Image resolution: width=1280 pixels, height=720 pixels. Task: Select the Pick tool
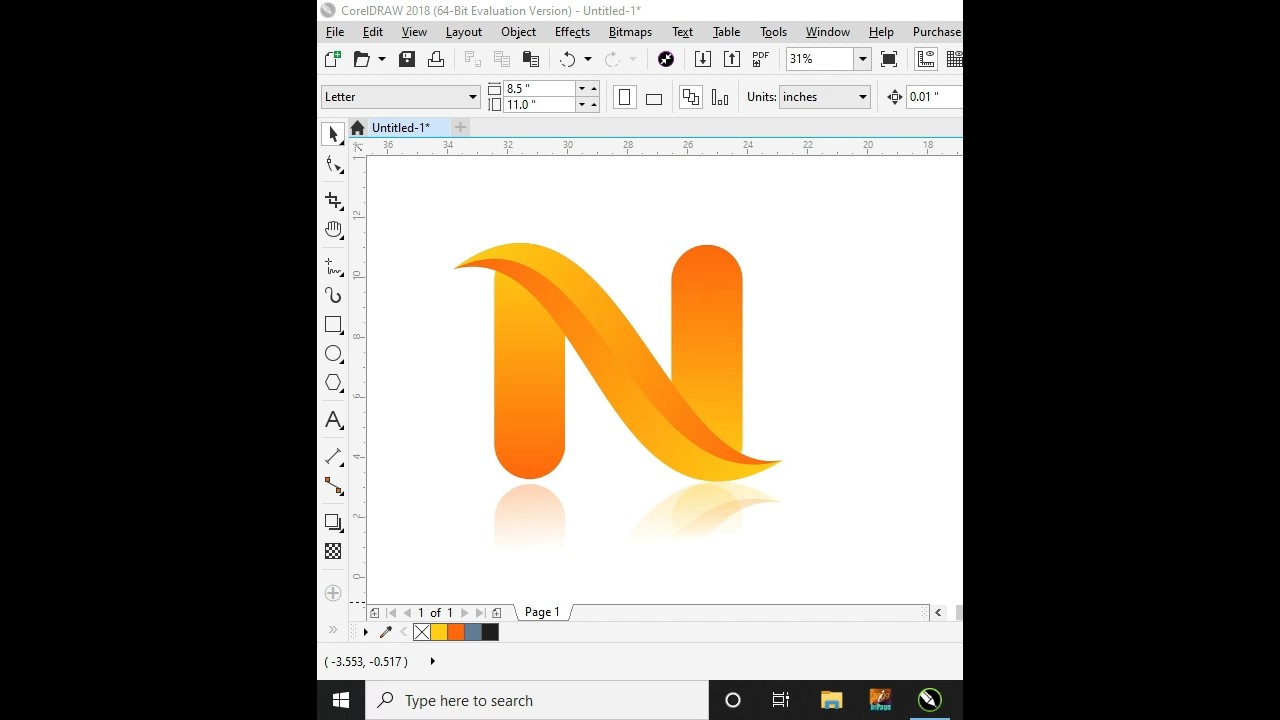[333, 135]
